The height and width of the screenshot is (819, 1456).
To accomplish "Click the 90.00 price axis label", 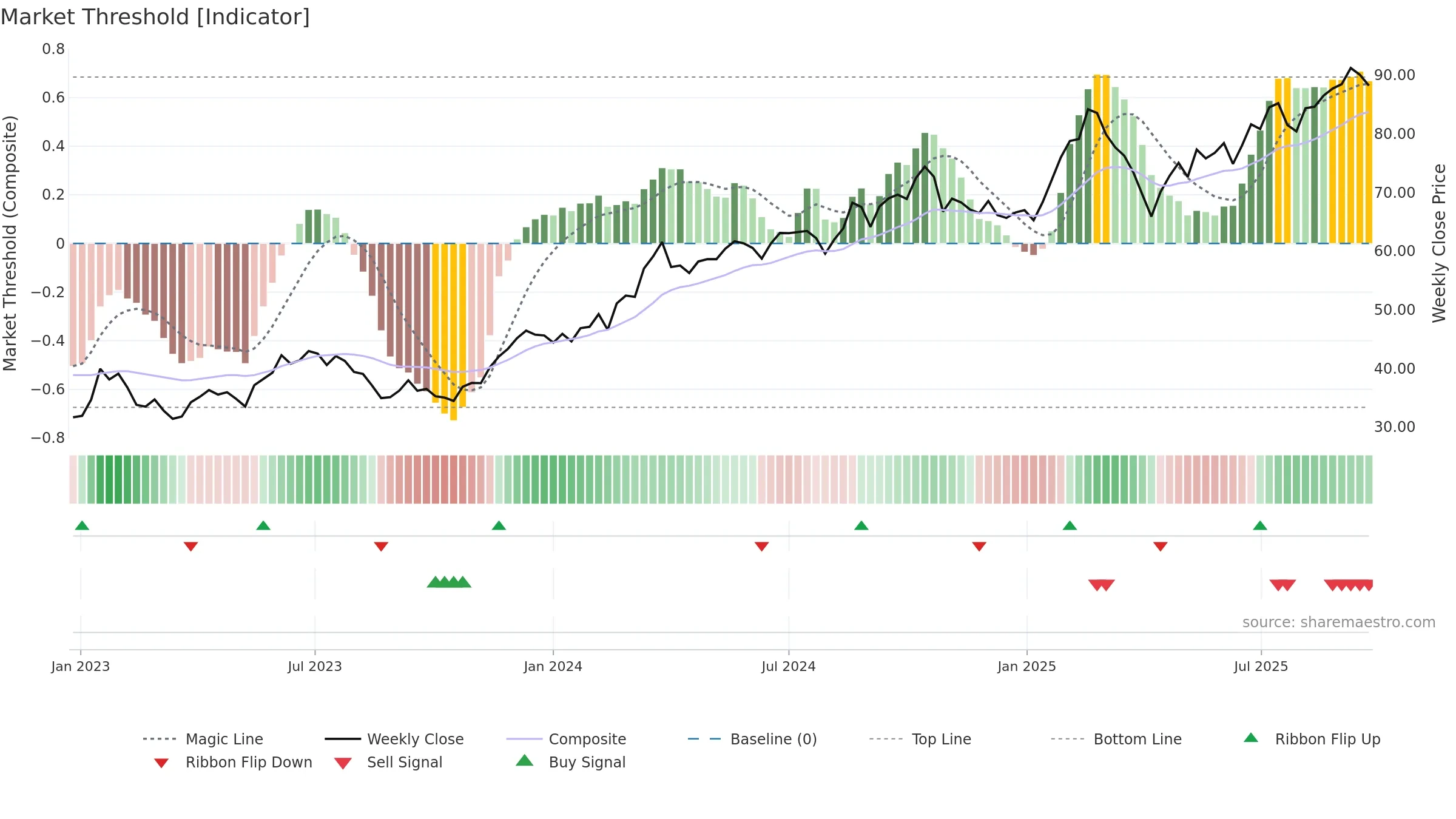I will click(x=1395, y=75).
